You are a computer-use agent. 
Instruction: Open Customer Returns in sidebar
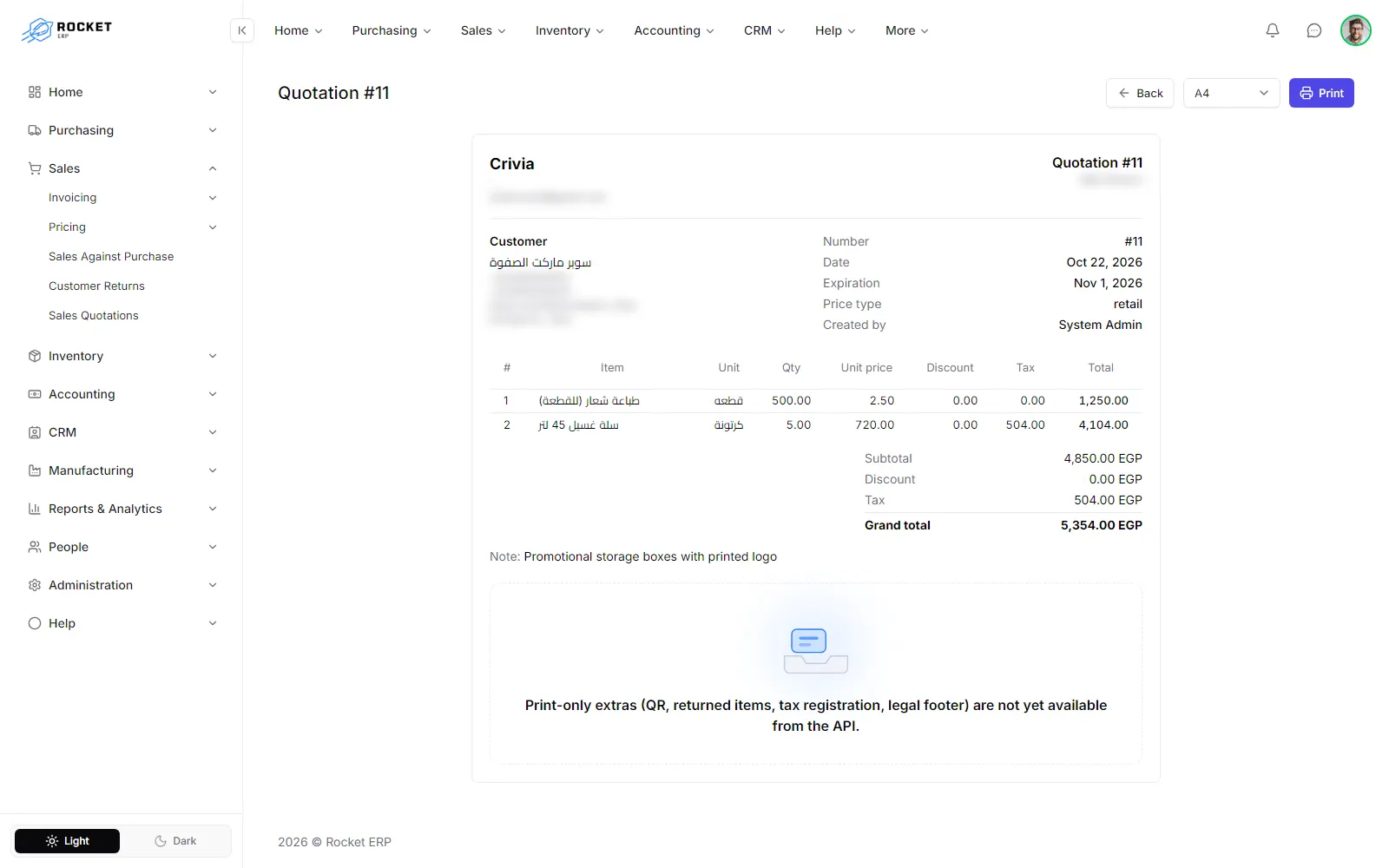[x=96, y=286]
